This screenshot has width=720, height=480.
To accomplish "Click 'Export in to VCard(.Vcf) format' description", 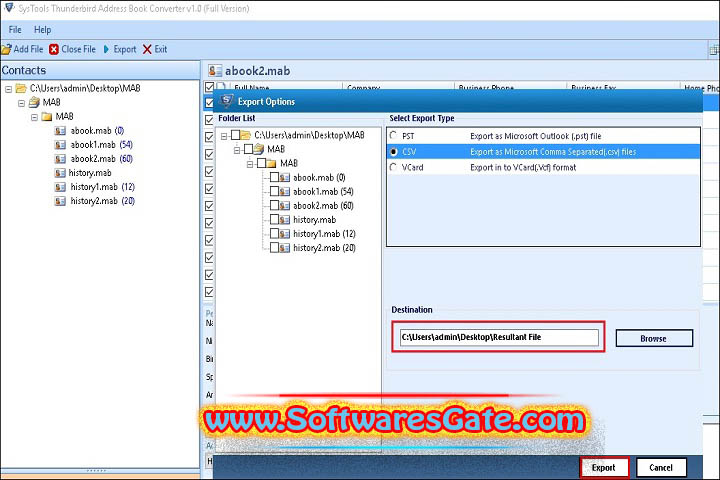I will click(x=523, y=168).
